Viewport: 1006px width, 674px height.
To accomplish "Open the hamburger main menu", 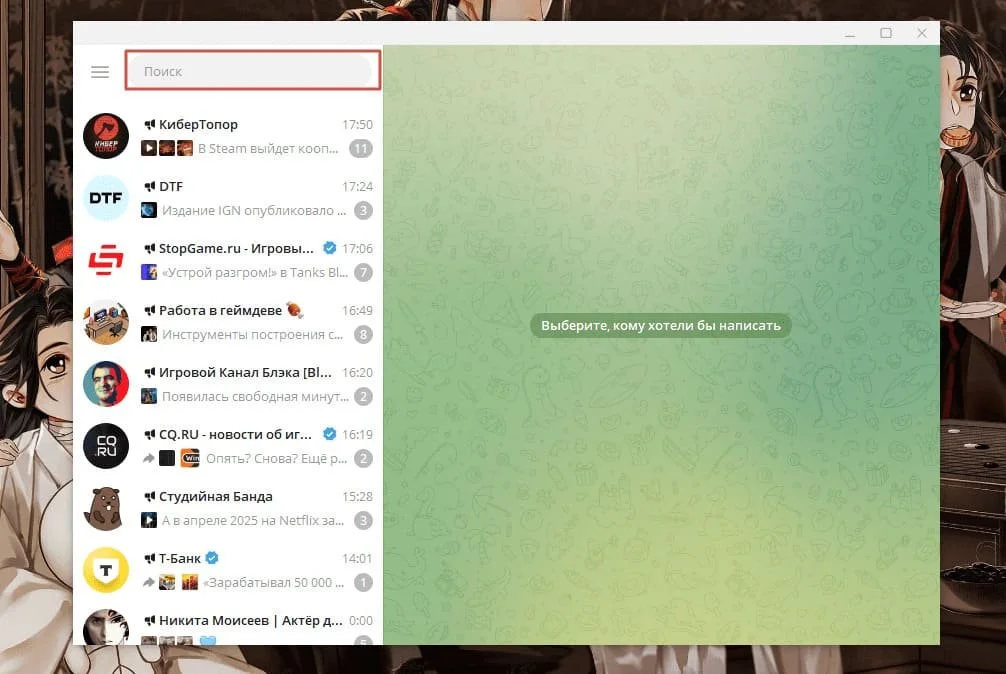I will tap(100, 72).
